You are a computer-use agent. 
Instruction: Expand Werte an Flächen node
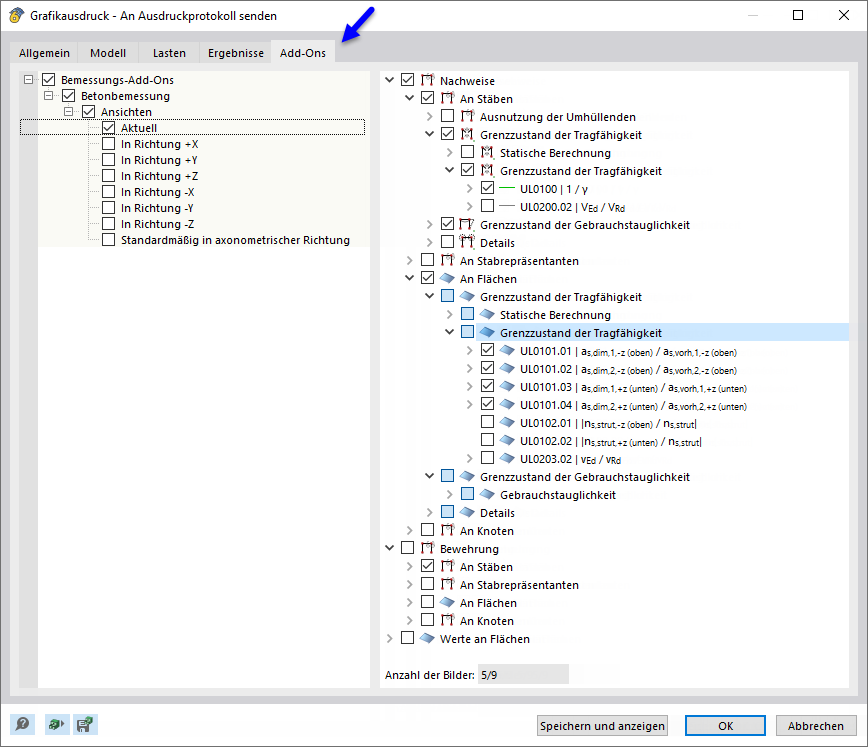click(390, 638)
